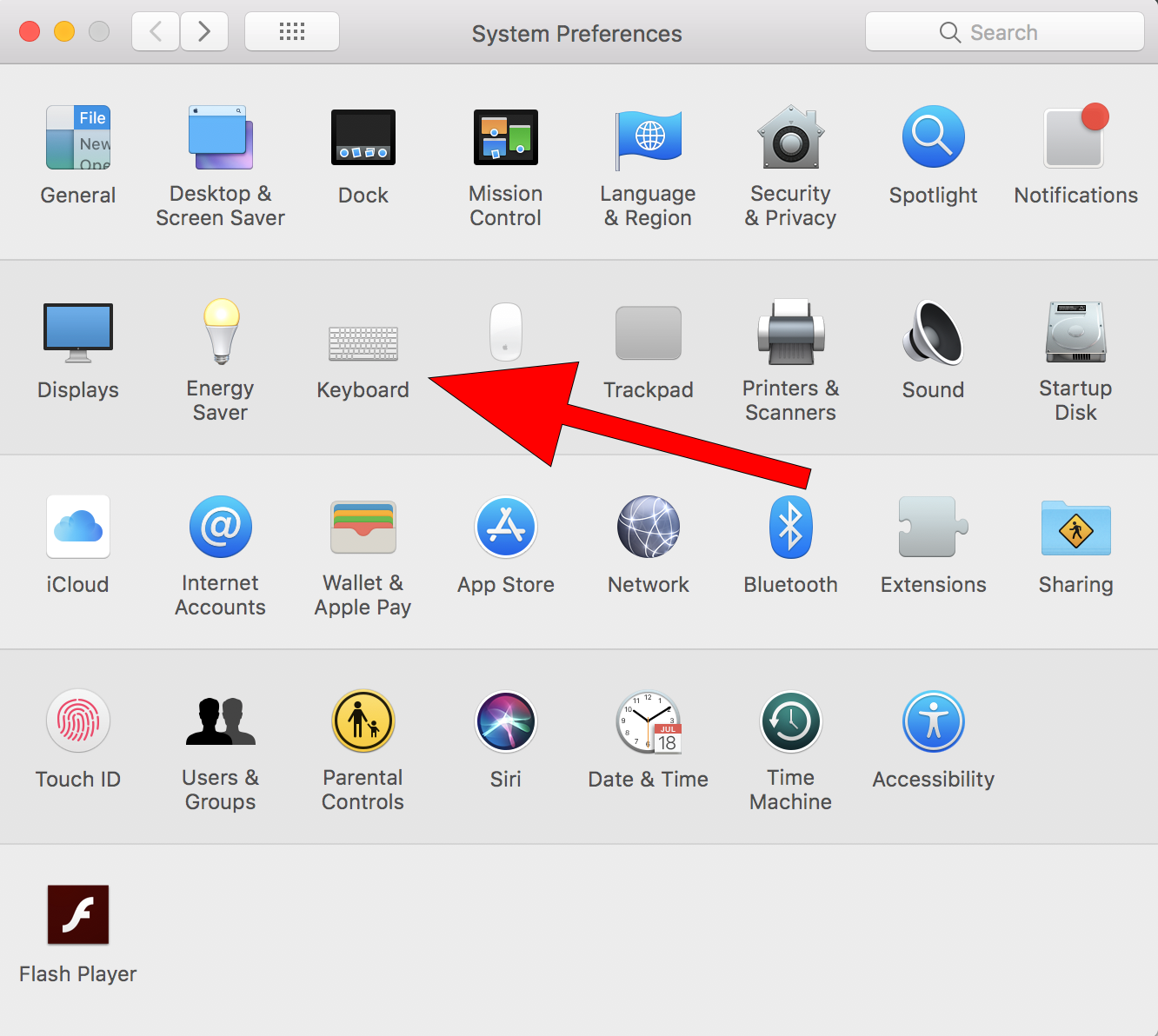Image resolution: width=1158 pixels, height=1036 pixels.
Task: Launch the Siri preferences pane
Action: tap(505, 722)
